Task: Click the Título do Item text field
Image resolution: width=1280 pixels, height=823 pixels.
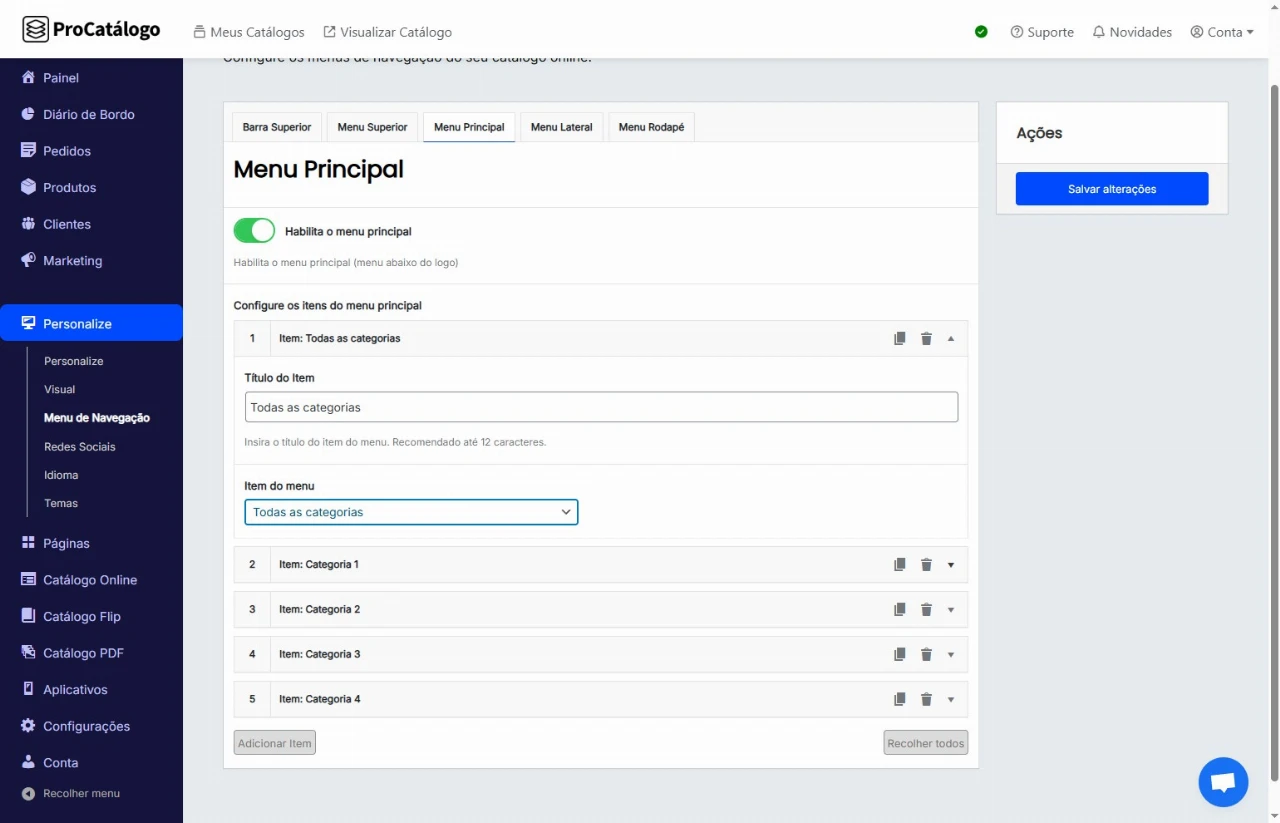Action: [601, 407]
